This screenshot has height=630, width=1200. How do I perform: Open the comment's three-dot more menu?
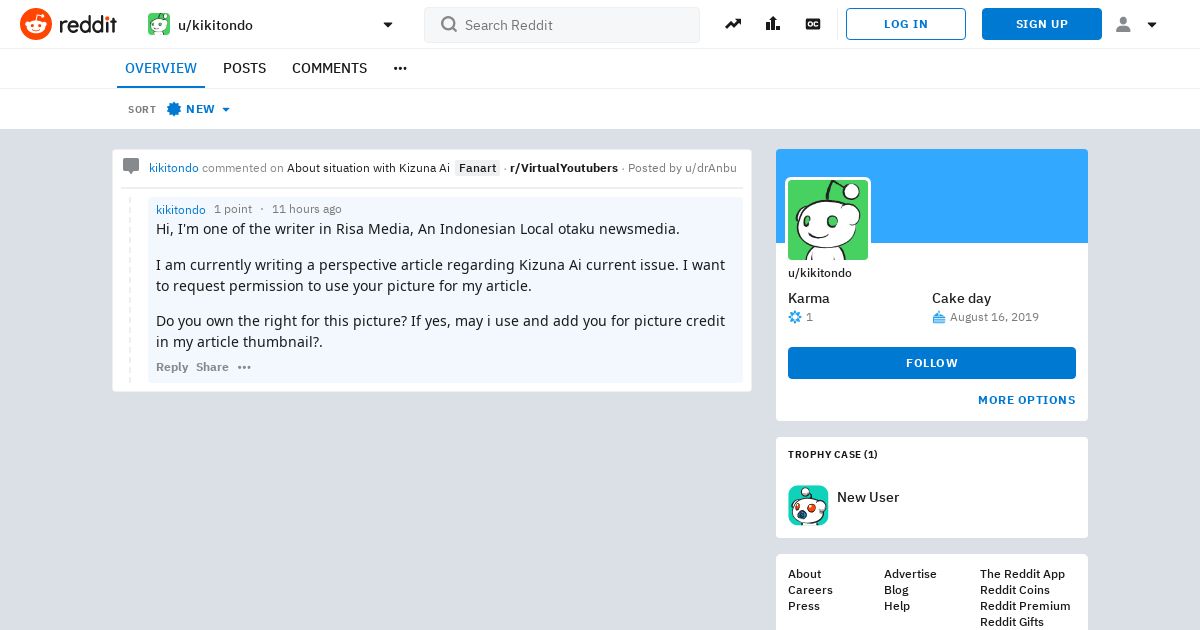(x=244, y=367)
